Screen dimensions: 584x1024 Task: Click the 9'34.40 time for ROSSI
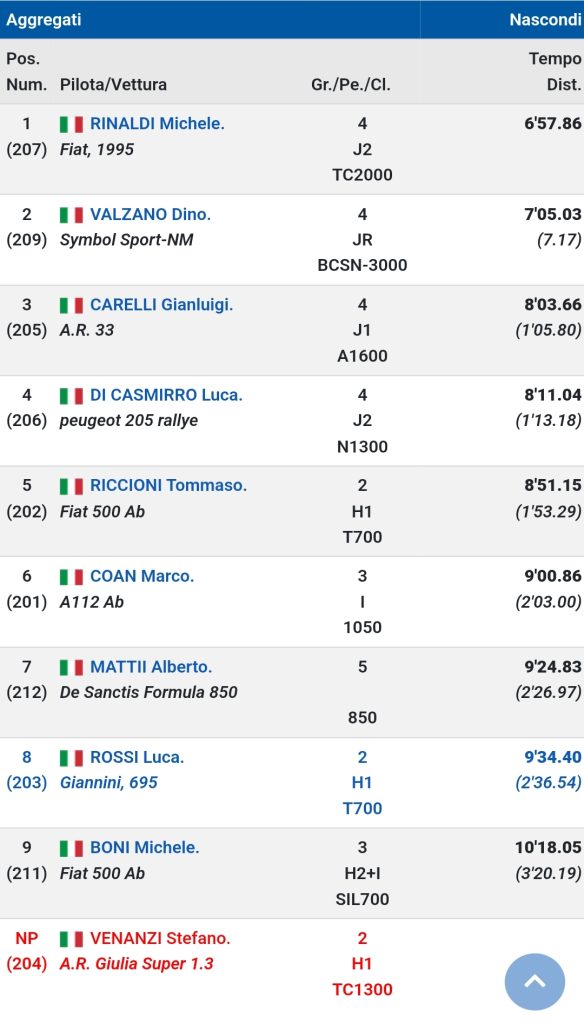pos(553,757)
